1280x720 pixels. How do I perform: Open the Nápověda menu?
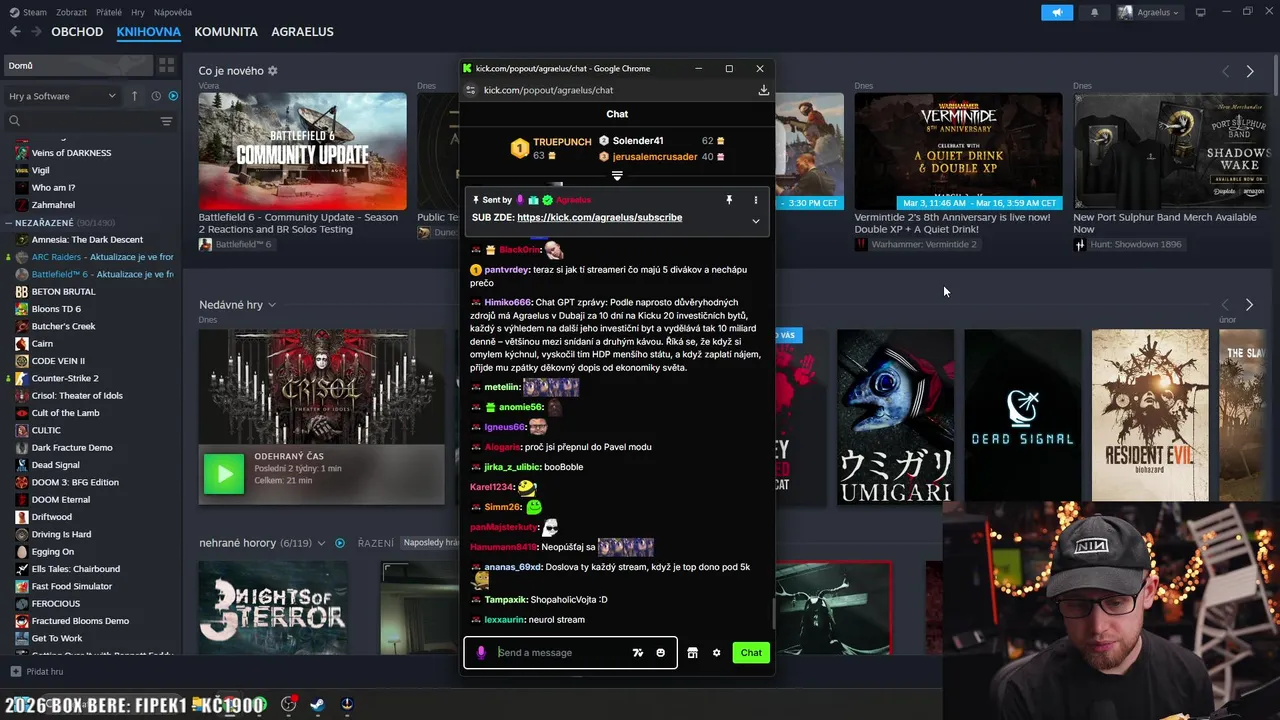point(173,12)
